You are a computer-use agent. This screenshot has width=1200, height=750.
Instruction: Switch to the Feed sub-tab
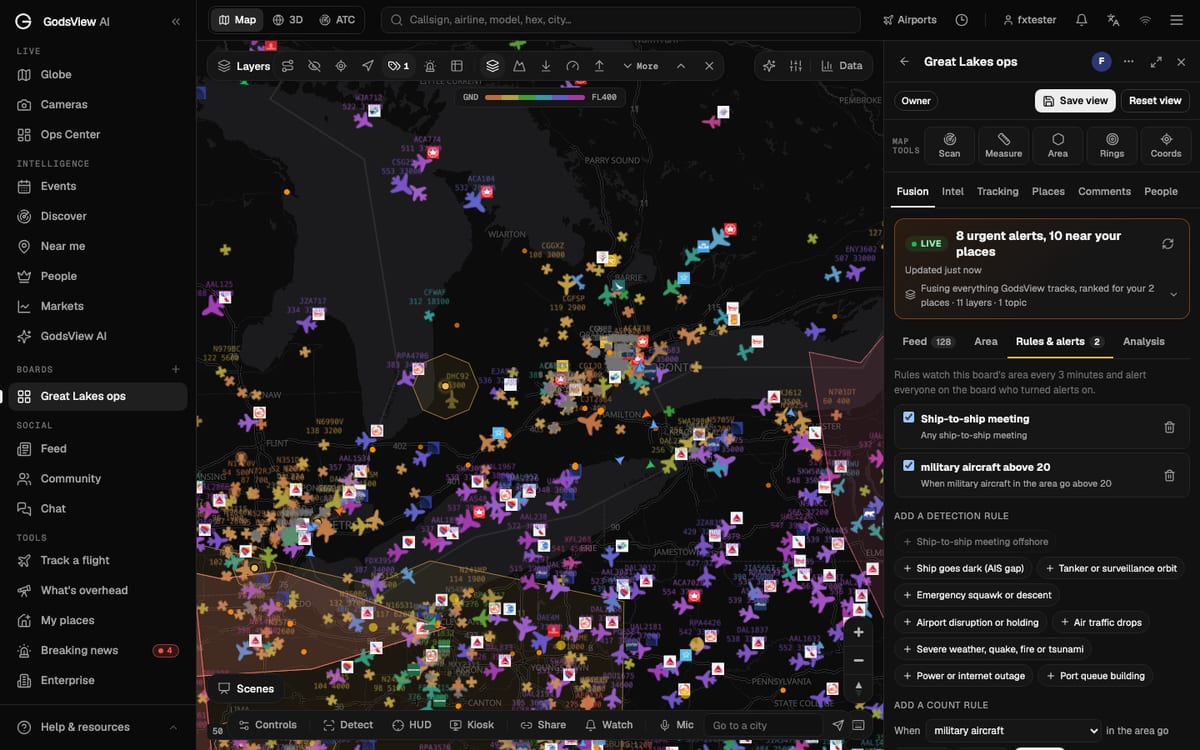[927, 341]
